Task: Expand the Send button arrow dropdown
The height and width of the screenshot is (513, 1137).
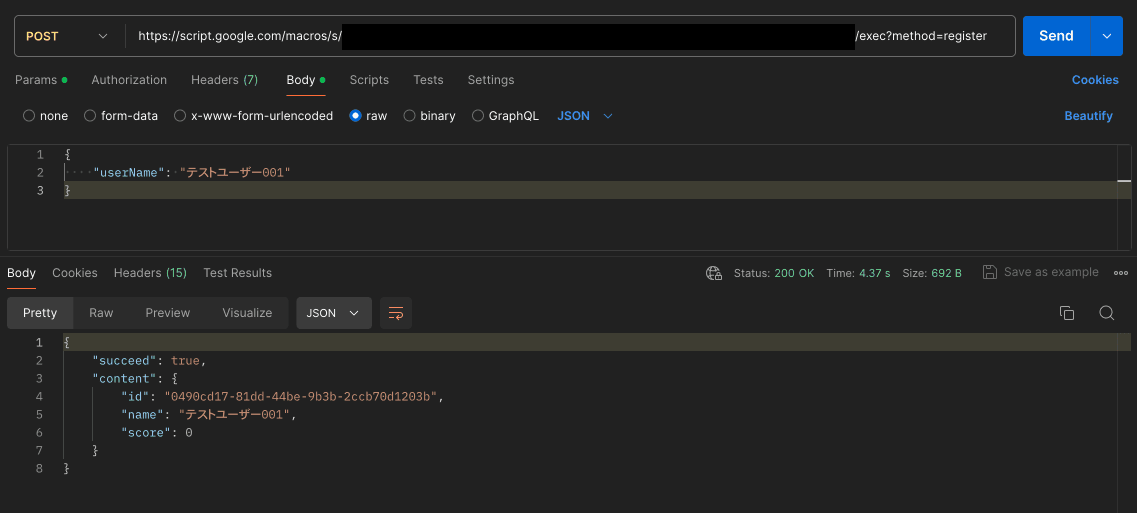Action: coord(1106,36)
